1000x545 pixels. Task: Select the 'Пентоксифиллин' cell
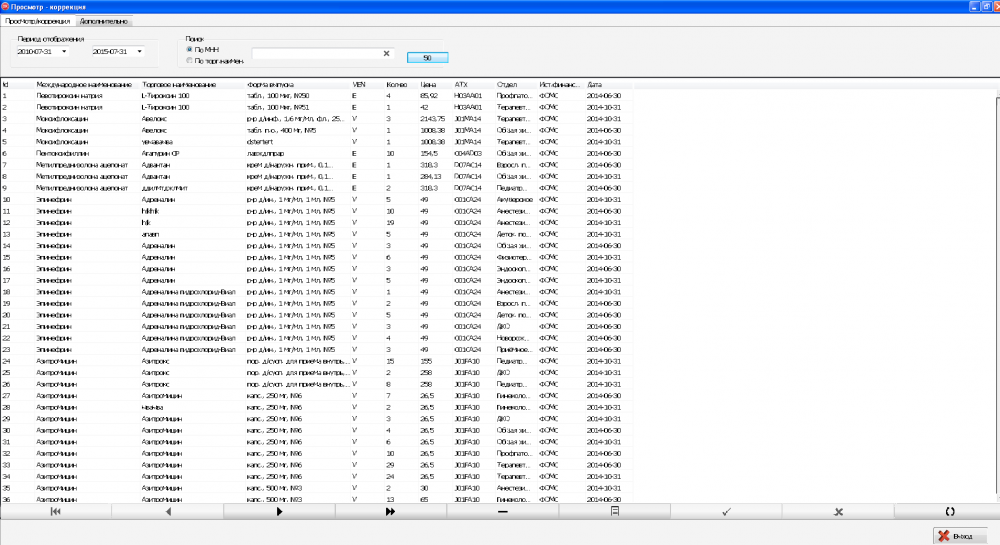(x=62, y=153)
